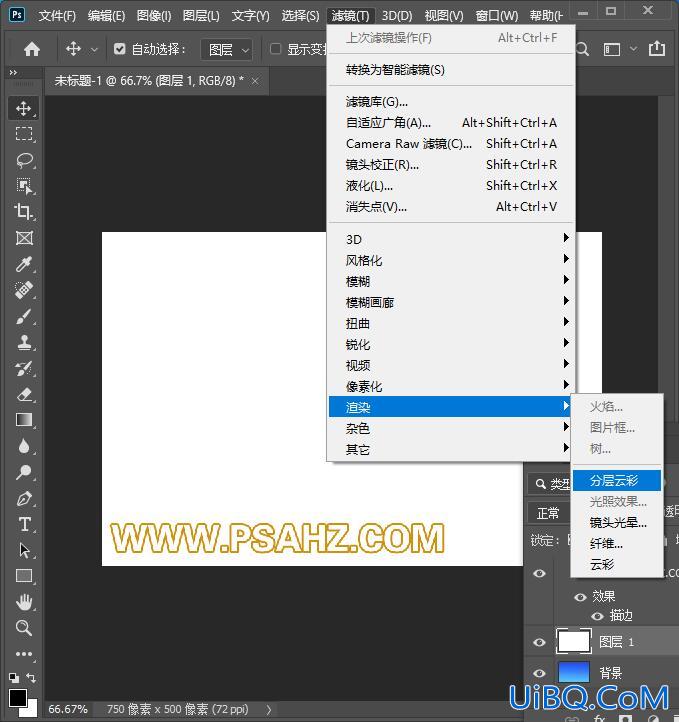The image size is (679, 722).
Task: Click 转换为智能滤镜(S) in the filter menu
Action: pyautogui.click(x=451, y=70)
